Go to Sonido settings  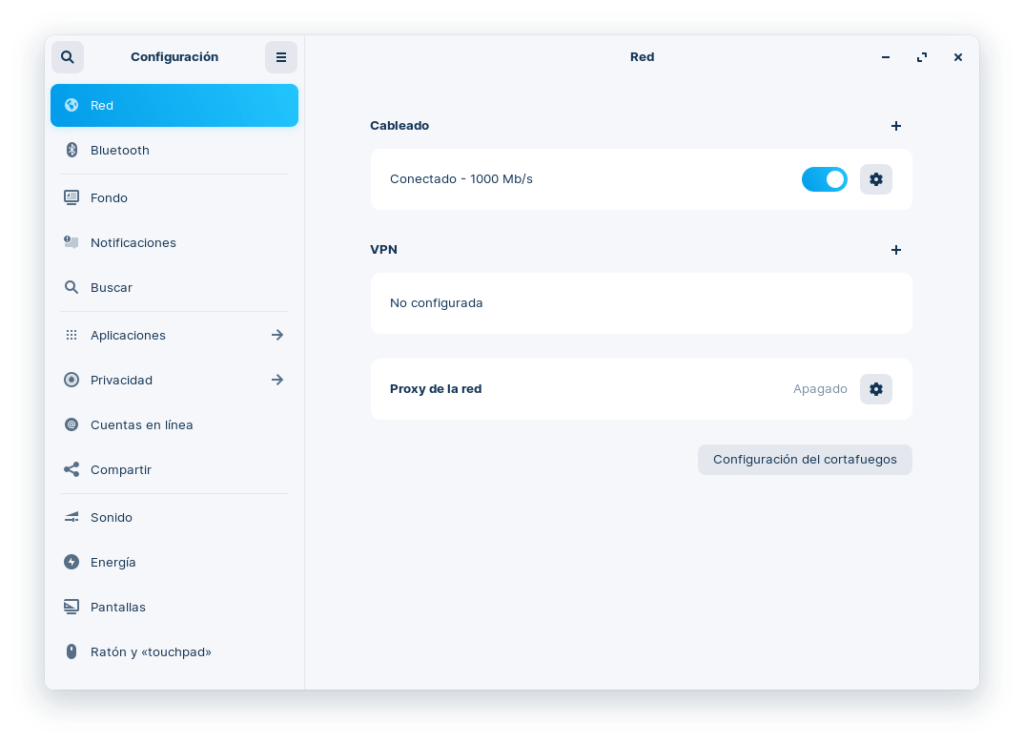point(174,517)
